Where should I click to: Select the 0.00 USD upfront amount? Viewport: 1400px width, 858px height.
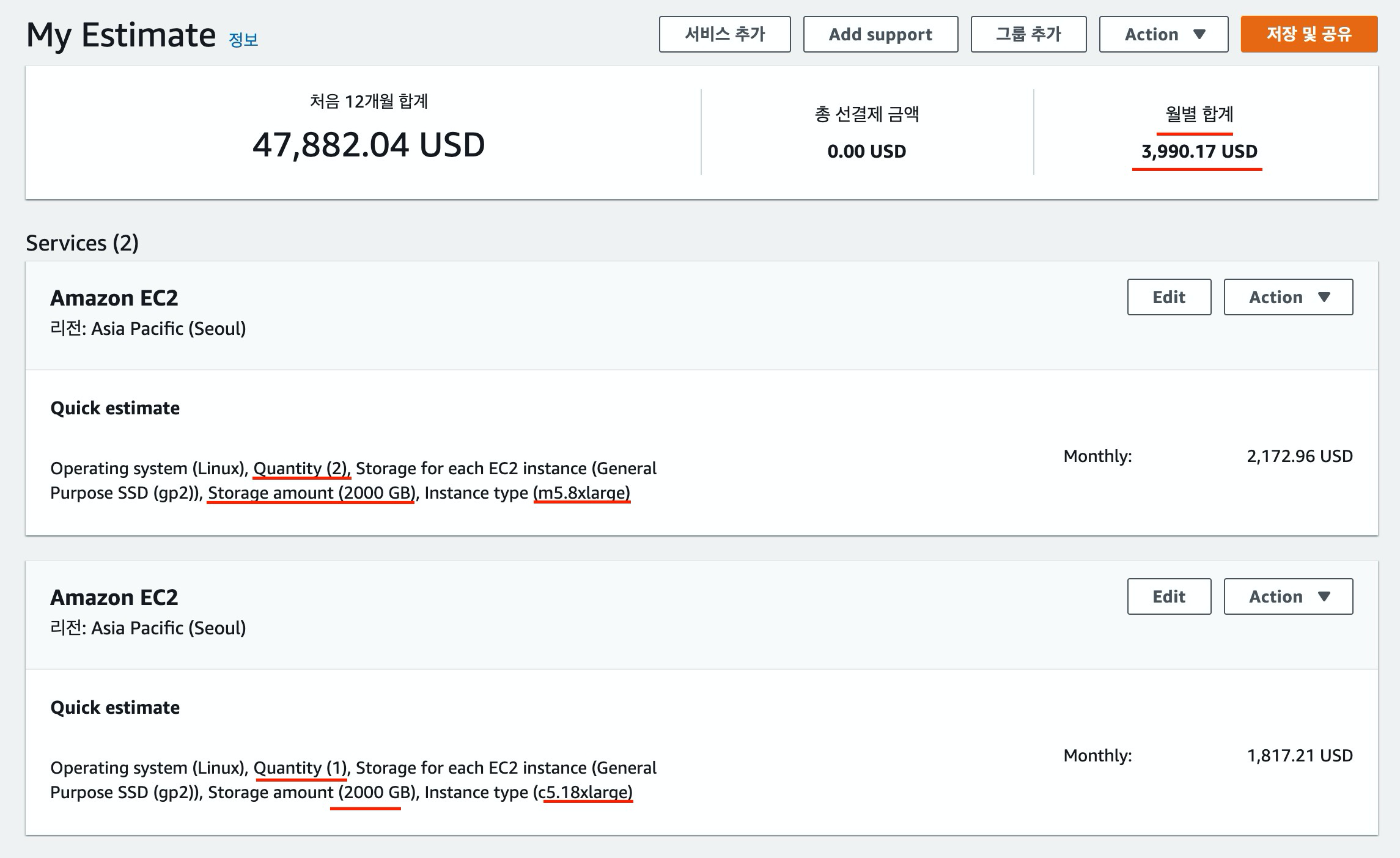(866, 151)
